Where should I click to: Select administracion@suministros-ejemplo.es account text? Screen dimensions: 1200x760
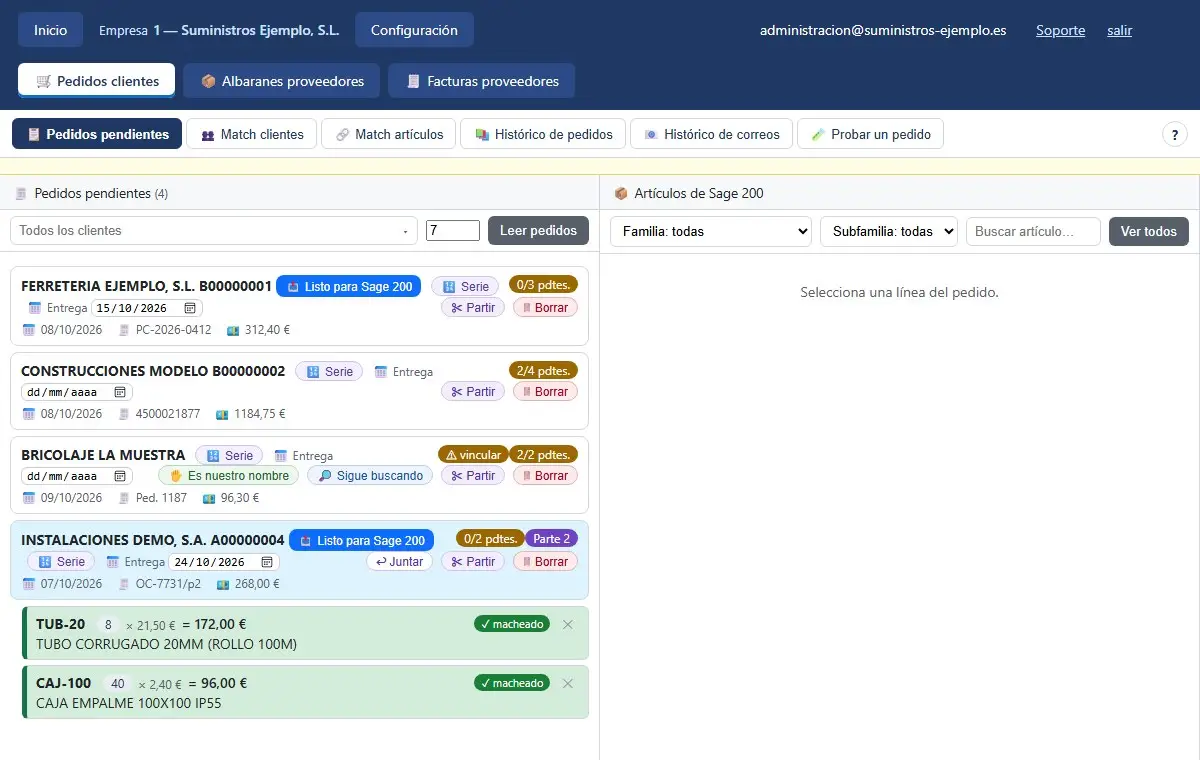883,30
